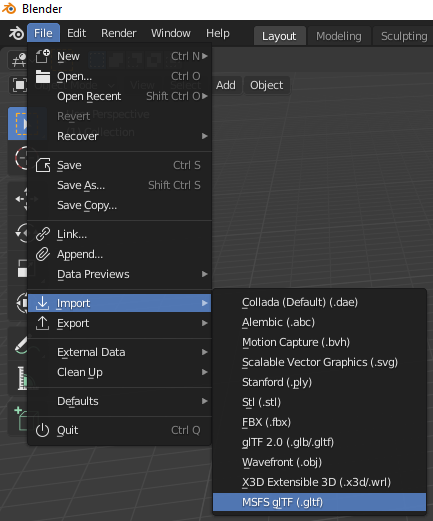This screenshot has width=433, height=521.
Task: Open the Render menu
Action: (x=119, y=33)
